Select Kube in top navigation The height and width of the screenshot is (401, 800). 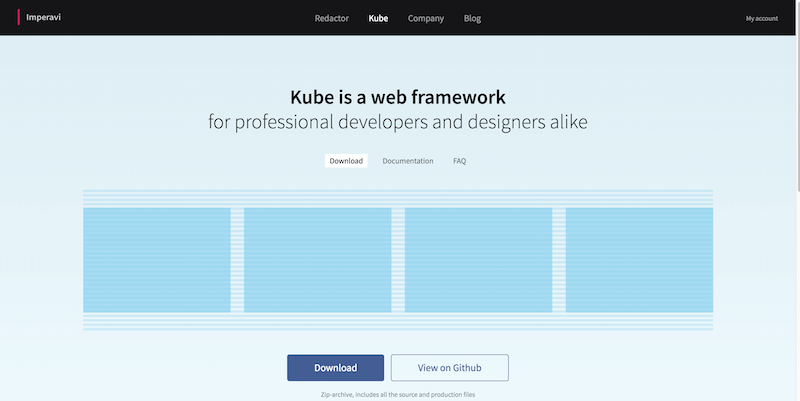378,18
